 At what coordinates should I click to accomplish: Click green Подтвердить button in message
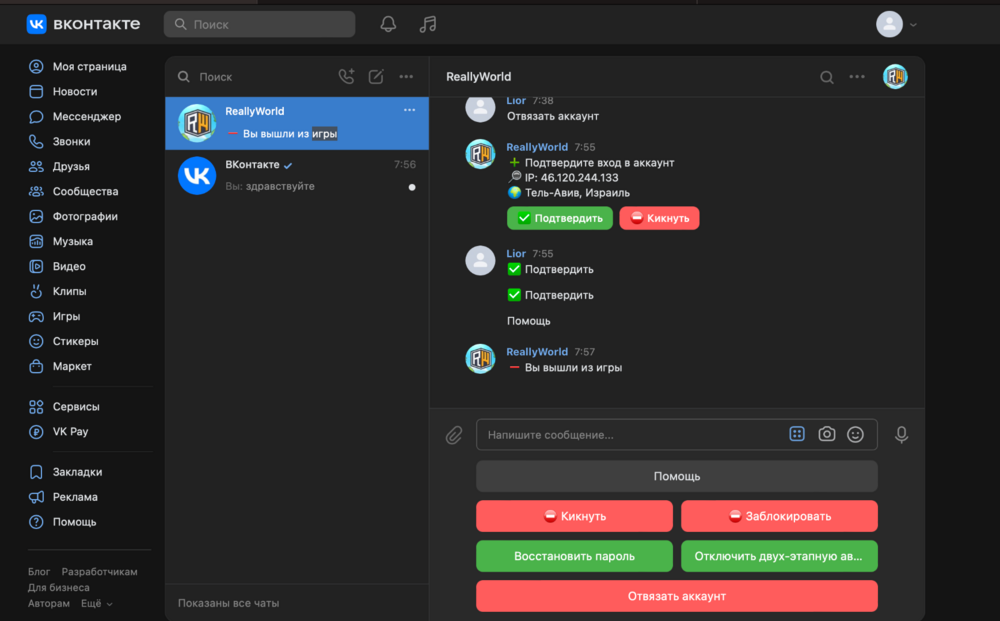pyautogui.click(x=560, y=218)
